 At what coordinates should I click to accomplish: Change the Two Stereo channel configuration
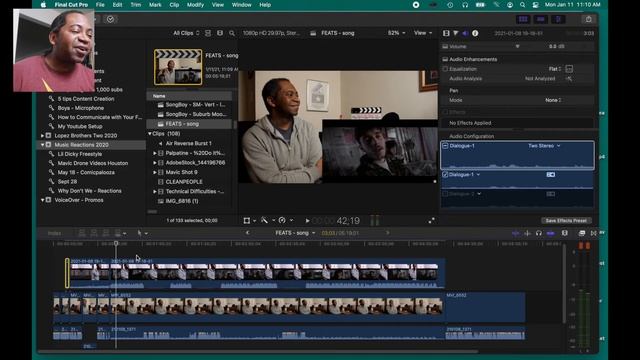coord(544,146)
